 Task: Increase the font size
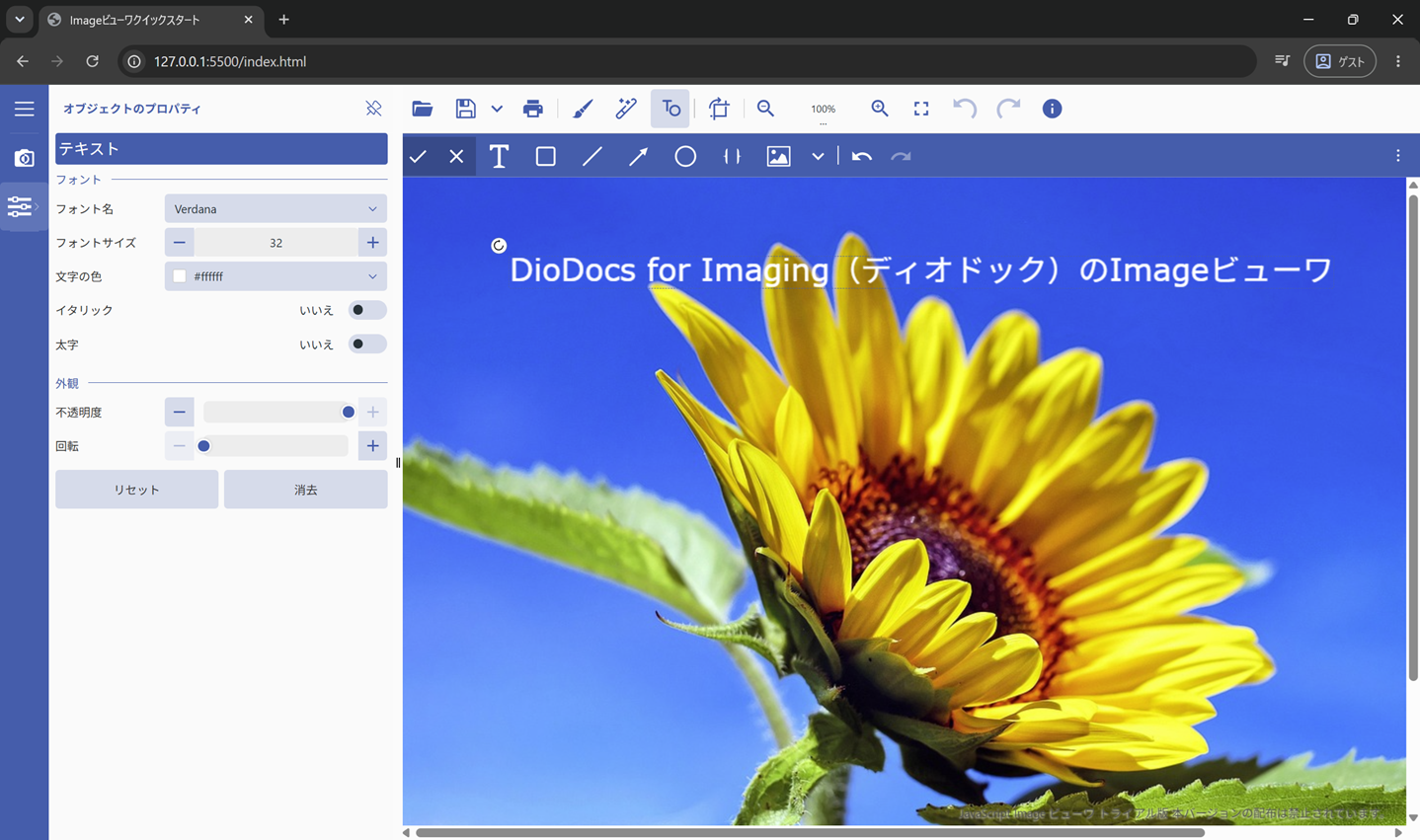(372, 243)
